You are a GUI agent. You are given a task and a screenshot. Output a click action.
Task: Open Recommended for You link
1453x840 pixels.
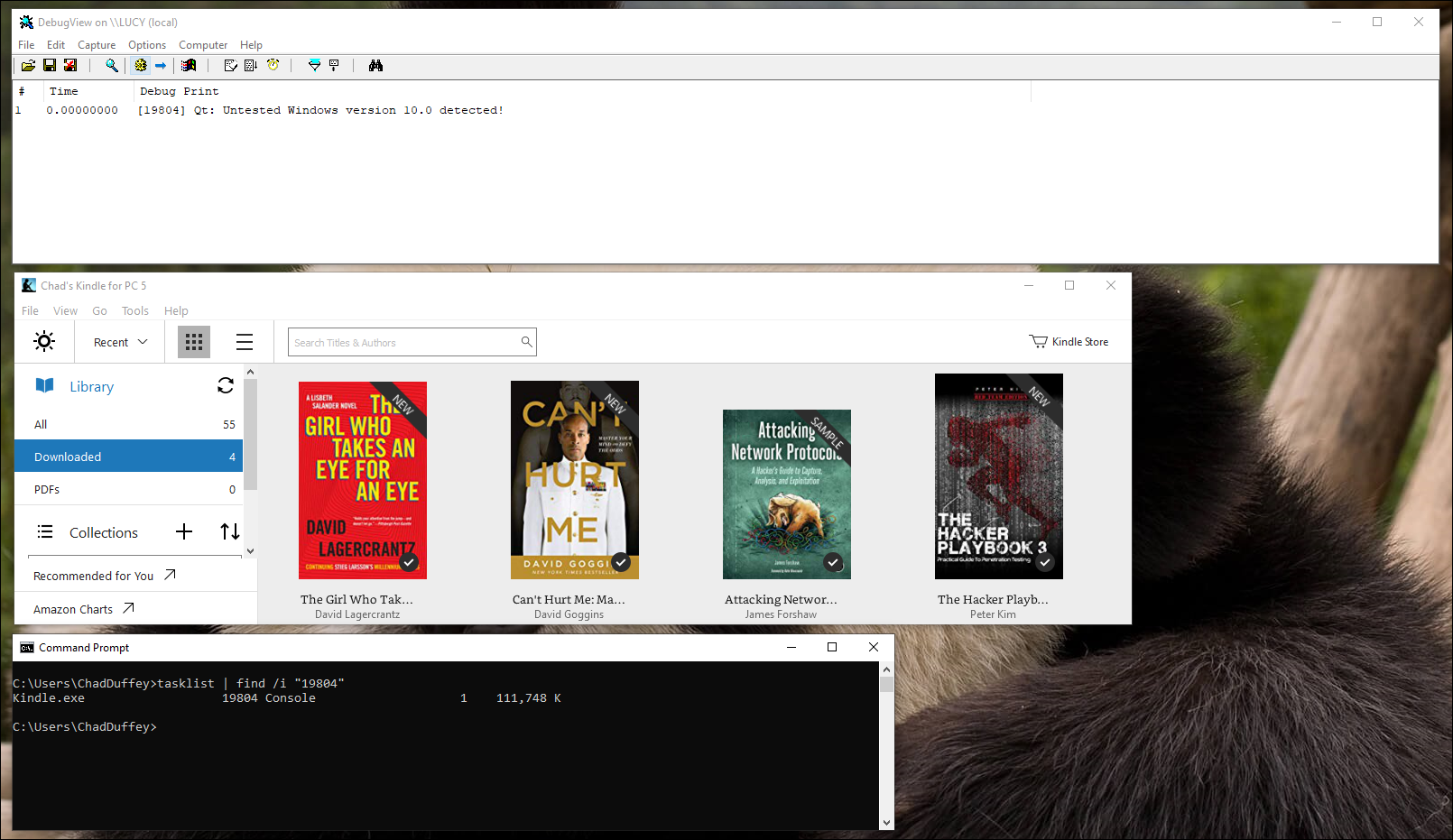105,576
